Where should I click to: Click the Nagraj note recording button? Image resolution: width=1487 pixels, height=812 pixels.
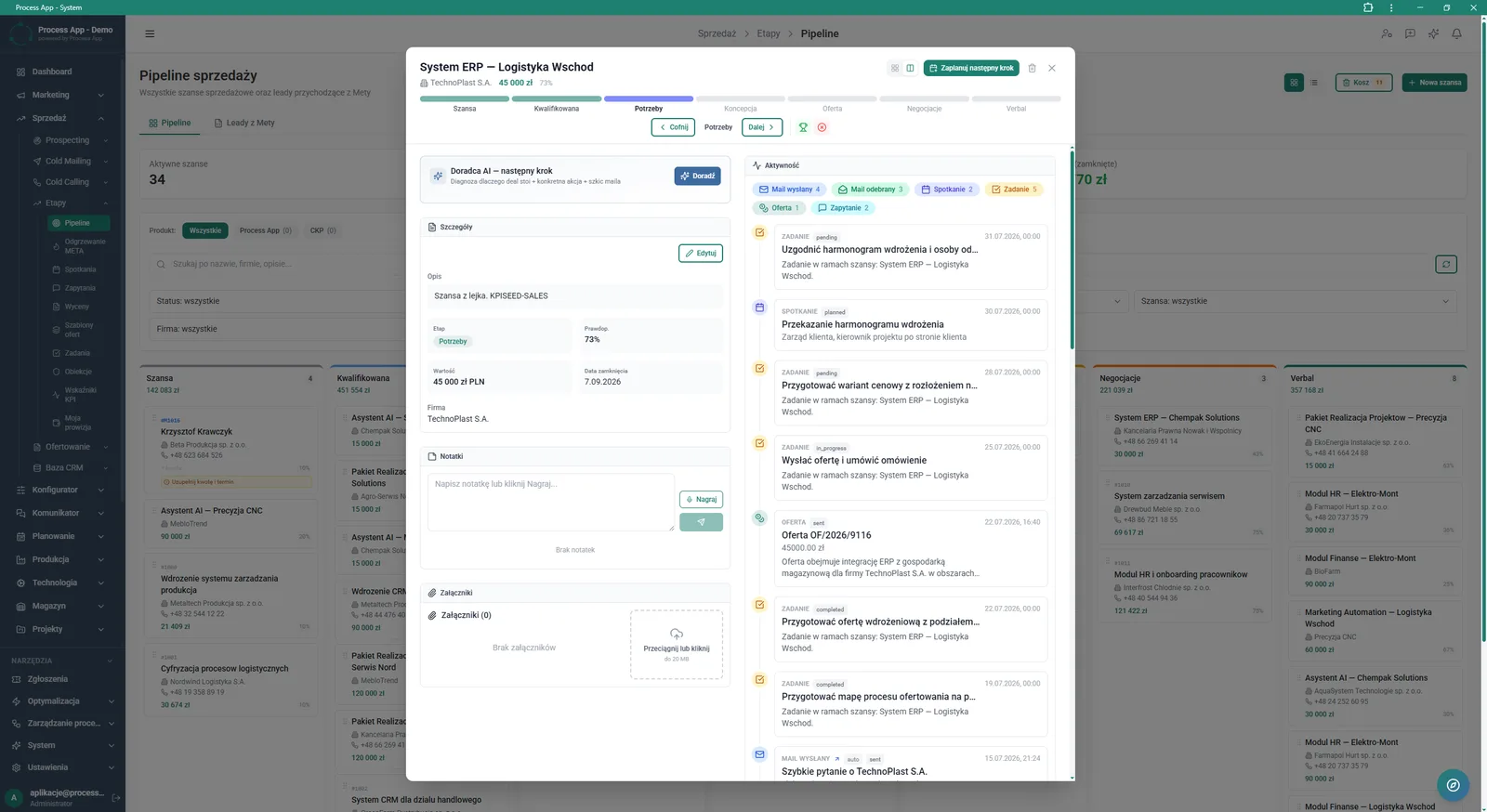701,499
